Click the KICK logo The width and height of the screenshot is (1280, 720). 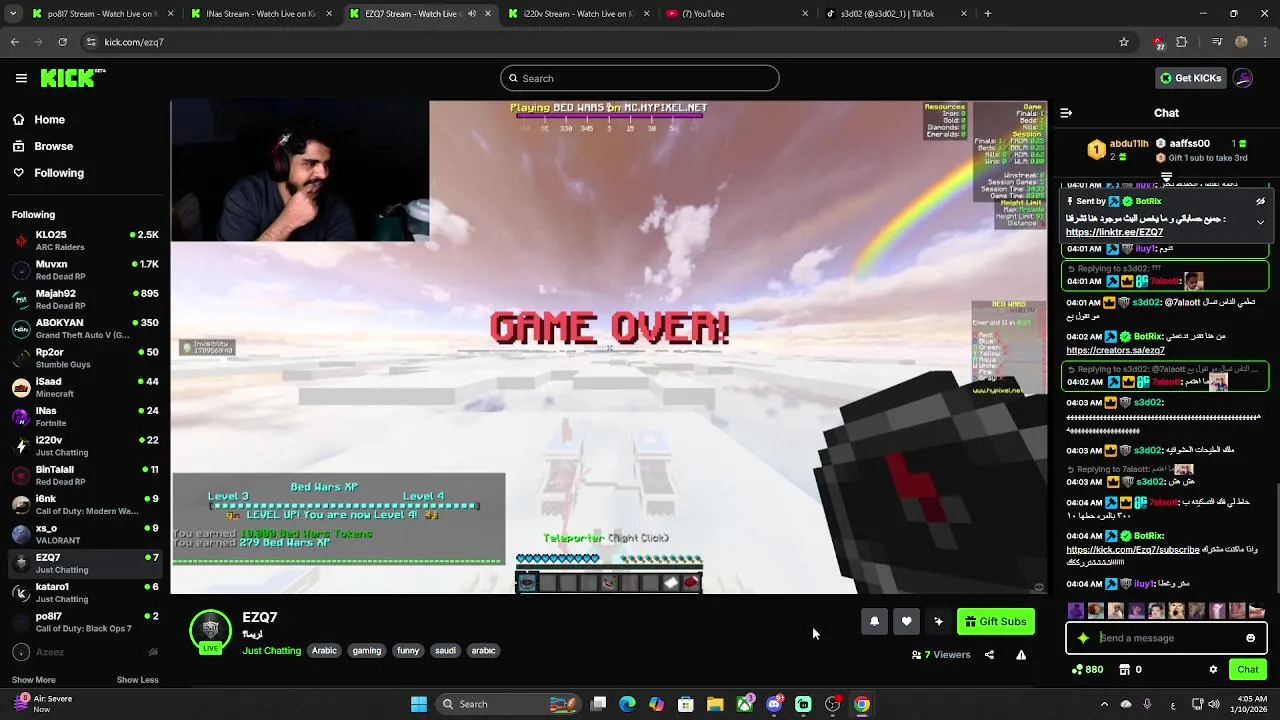pyautogui.click(x=73, y=78)
